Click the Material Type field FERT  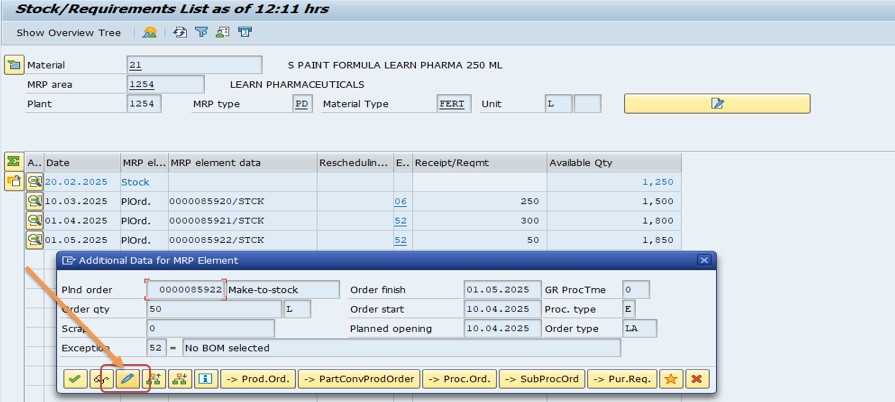tap(454, 104)
